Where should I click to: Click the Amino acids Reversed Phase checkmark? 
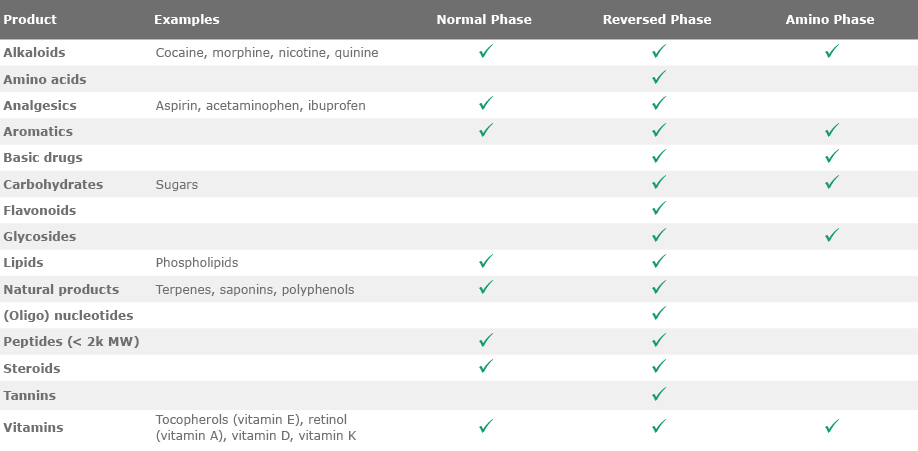tap(658, 77)
